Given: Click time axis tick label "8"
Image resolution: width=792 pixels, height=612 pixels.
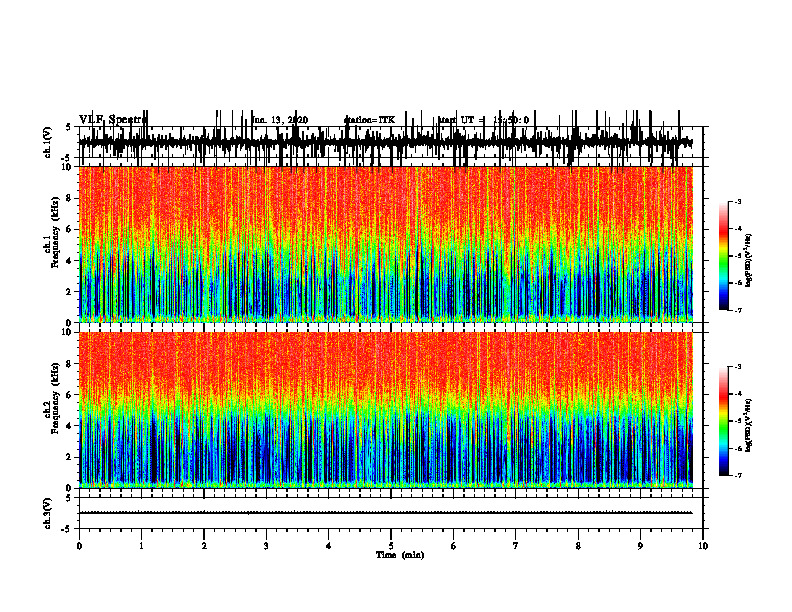Looking at the screenshot, I should tap(578, 546).
